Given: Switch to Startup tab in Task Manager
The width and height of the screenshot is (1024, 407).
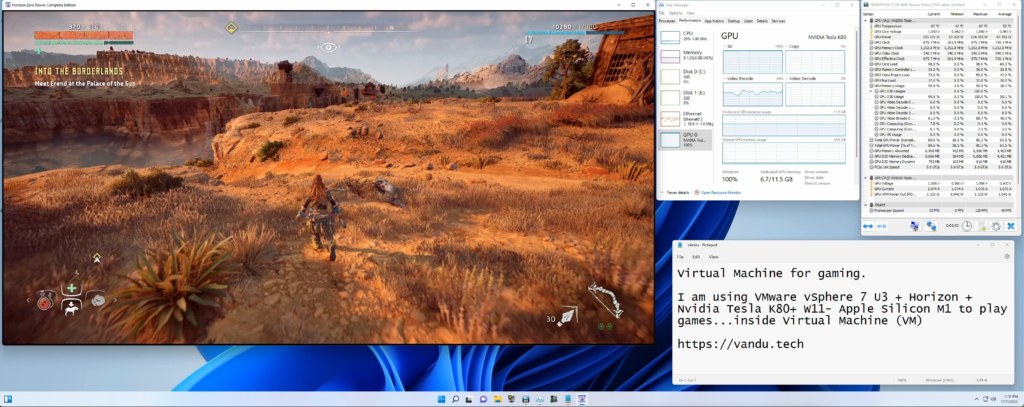Looking at the screenshot, I should 734,21.
